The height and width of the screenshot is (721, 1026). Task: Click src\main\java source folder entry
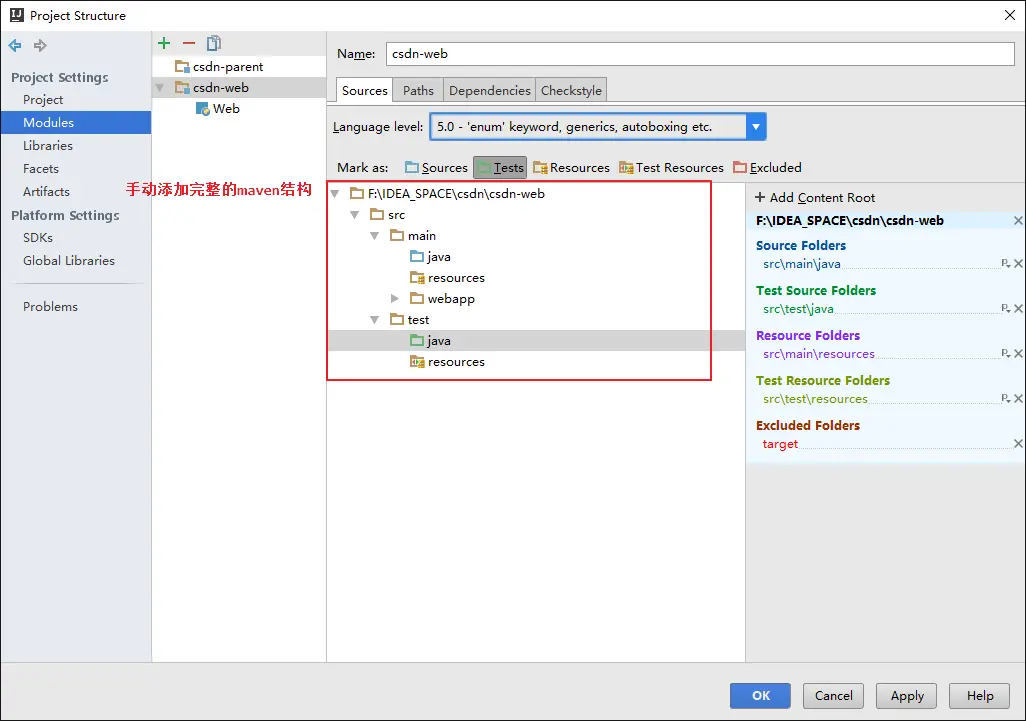pyautogui.click(x=802, y=264)
